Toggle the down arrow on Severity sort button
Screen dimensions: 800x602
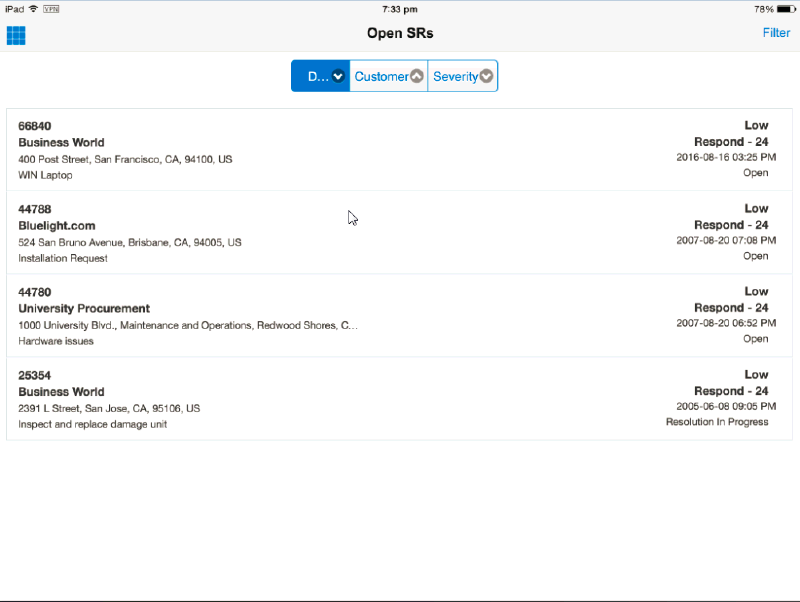(x=486, y=77)
